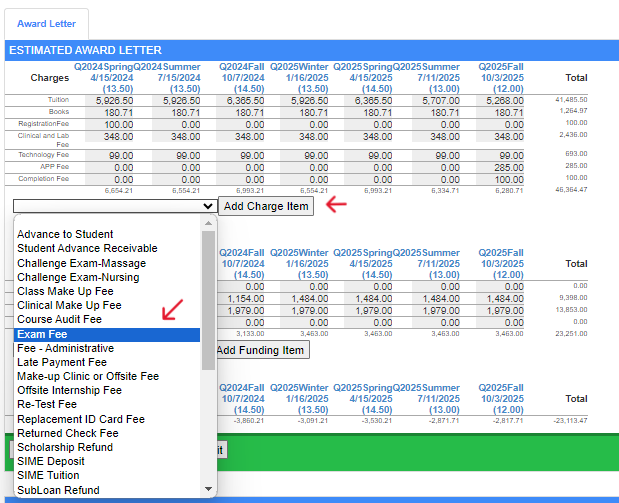Image resolution: width=619 pixels, height=503 pixels.
Task: Open the charge item dropdown box
Action: pos(114,205)
